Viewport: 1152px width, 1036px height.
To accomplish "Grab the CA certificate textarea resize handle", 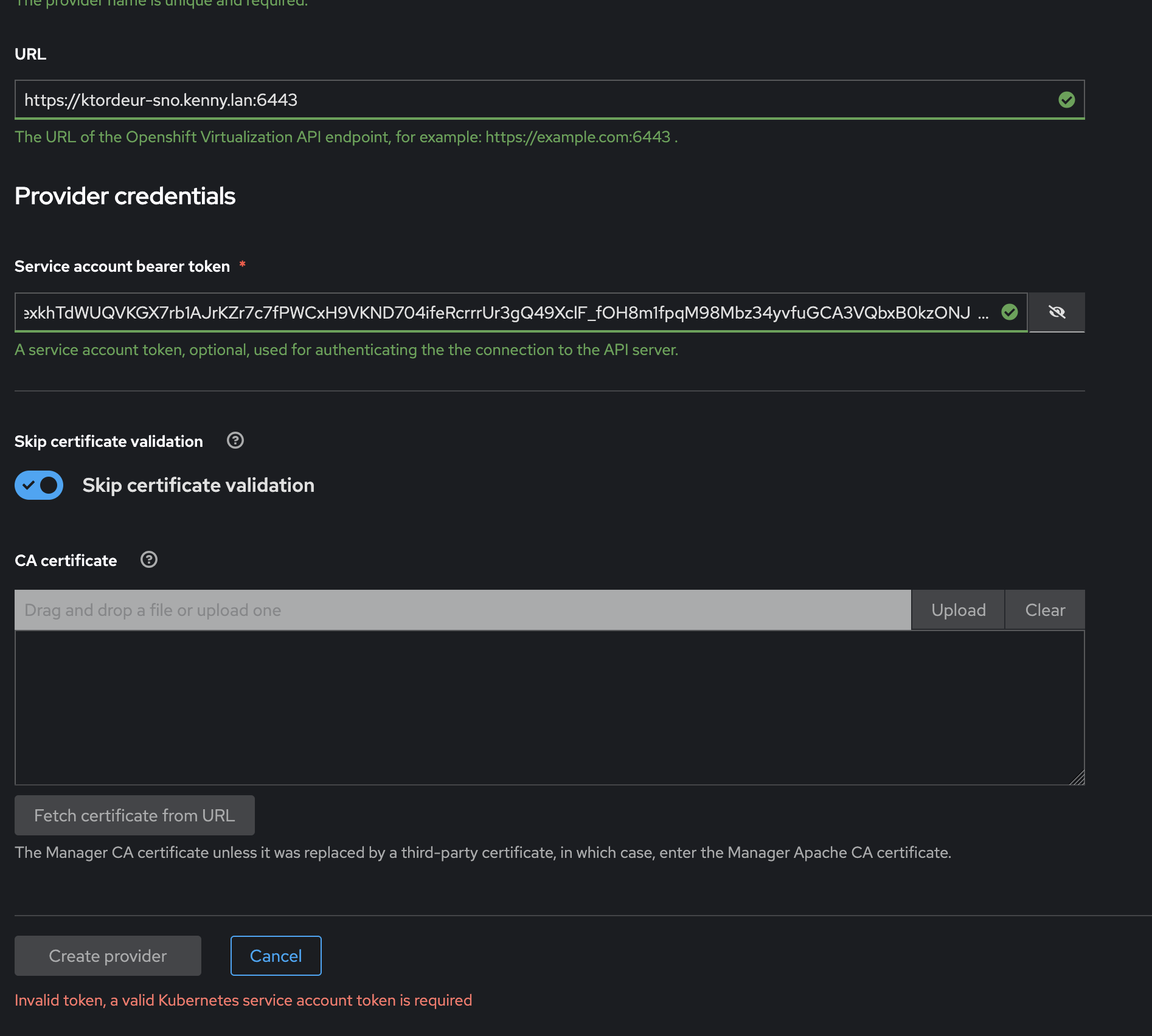I will (1077, 778).
